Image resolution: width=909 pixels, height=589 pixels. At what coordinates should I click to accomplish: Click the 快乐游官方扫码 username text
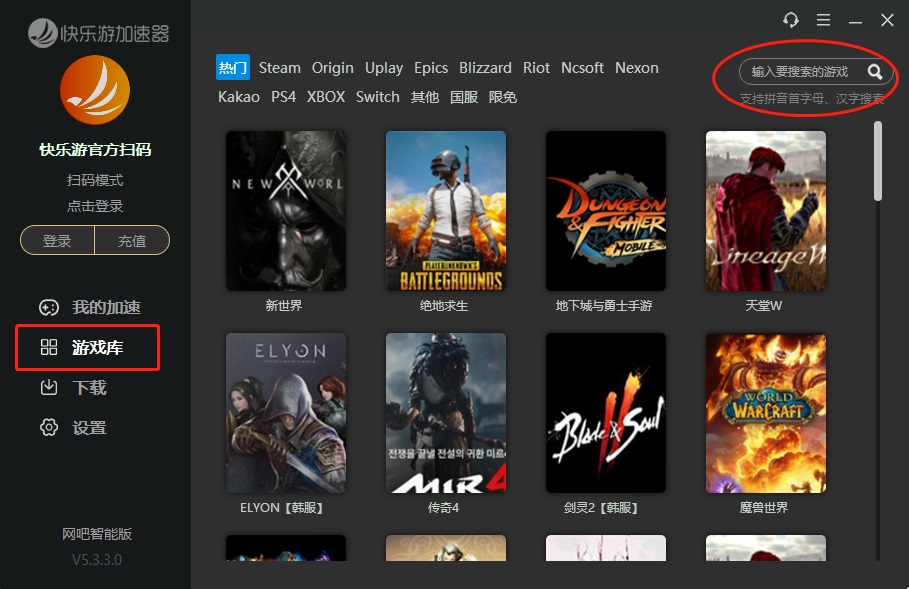[95, 150]
